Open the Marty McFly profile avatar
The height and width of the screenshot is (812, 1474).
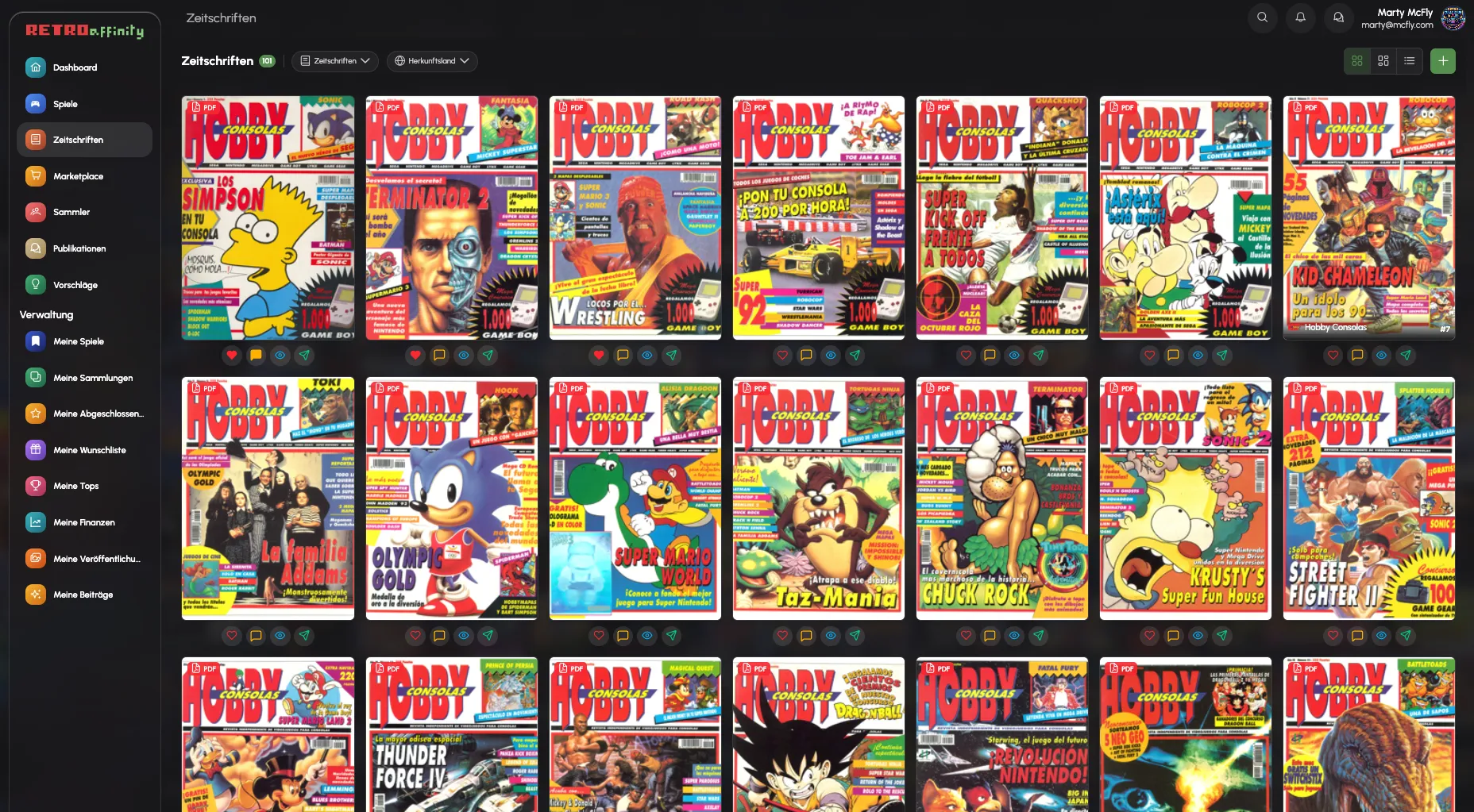1453,17
